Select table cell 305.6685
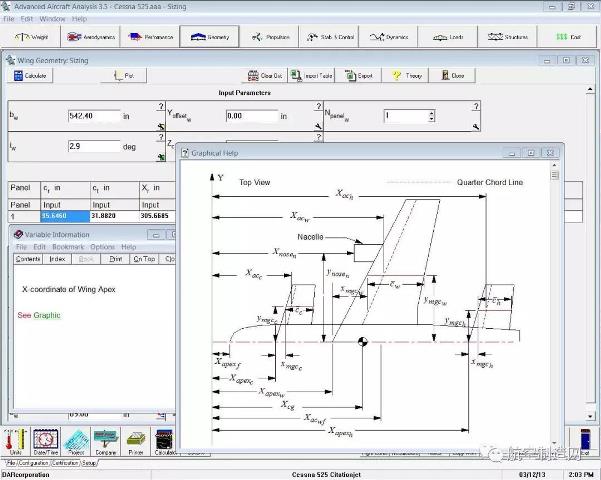Image resolution: width=601 pixels, height=480 pixels. click(157, 216)
